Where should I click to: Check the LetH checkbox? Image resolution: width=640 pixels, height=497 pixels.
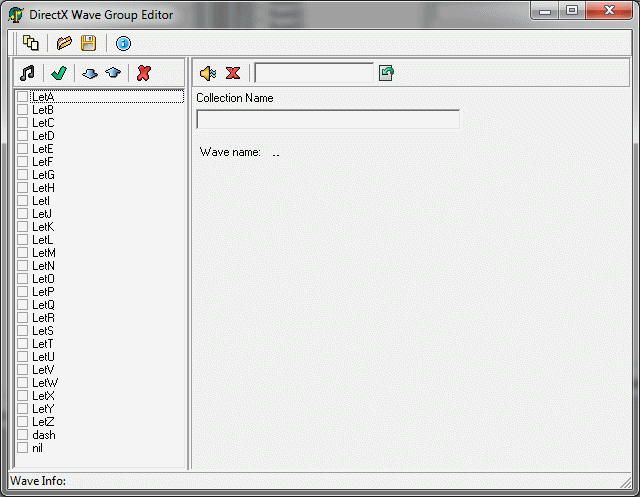(x=23, y=188)
